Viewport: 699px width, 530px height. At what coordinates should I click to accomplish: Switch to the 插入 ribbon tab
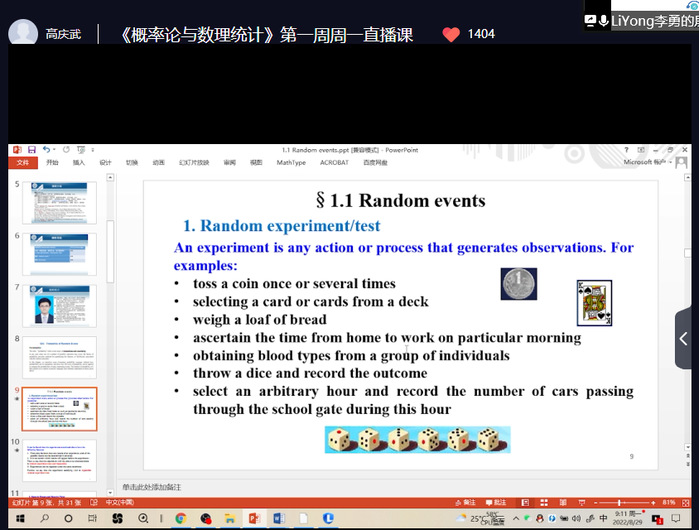pos(79,162)
